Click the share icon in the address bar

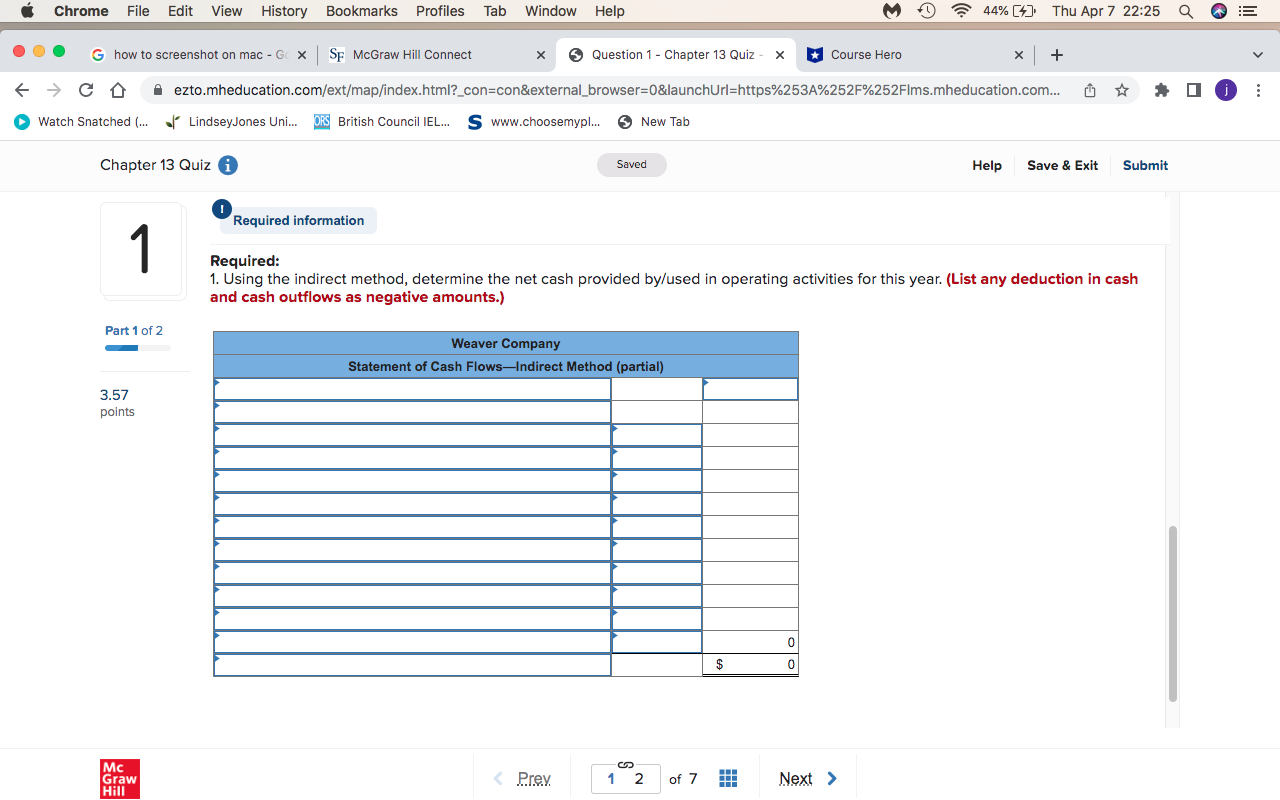point(1089,89)
